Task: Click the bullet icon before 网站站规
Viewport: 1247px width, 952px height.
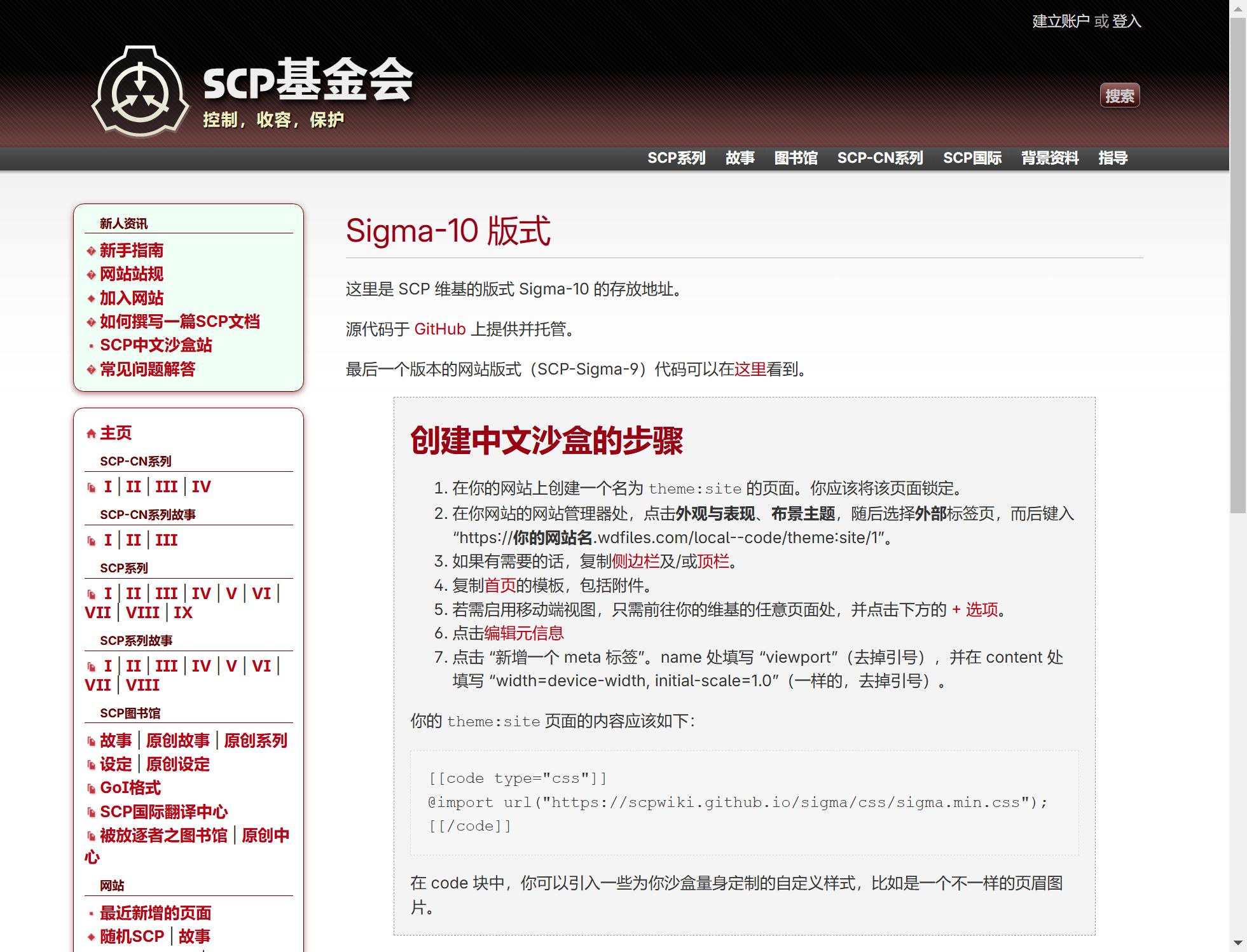Action: (x=91, y=275)
